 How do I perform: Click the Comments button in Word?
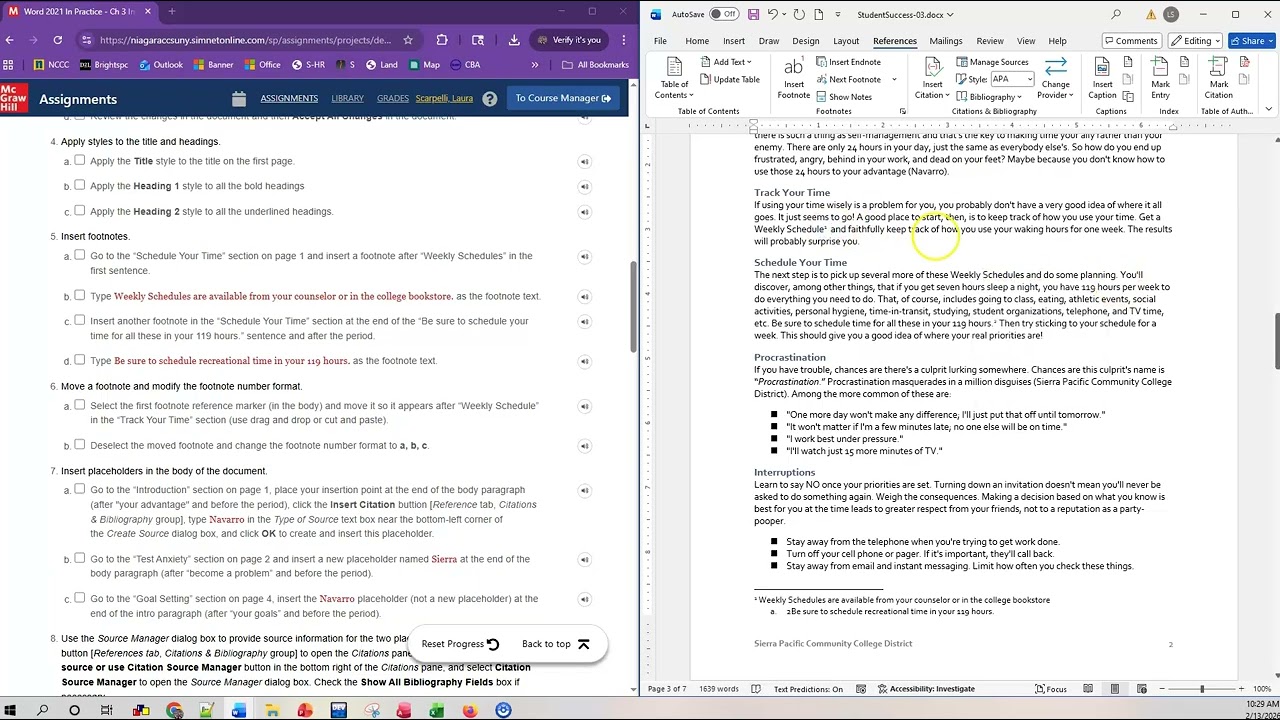pyautogui.click(x=1131, y=41)
